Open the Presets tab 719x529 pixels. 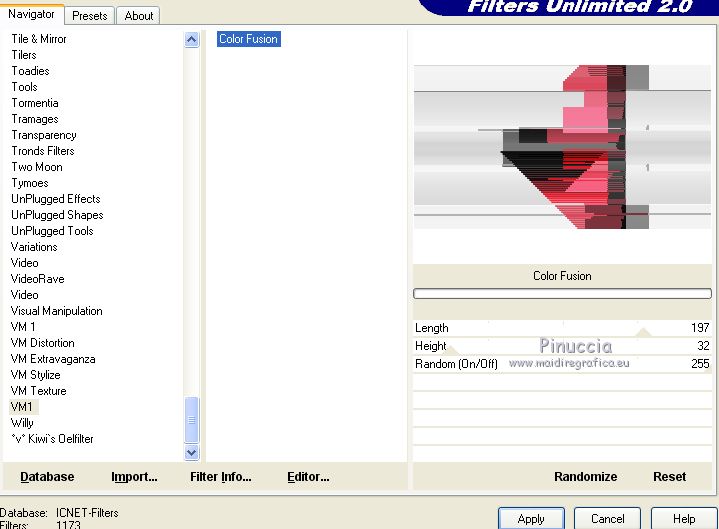(x=89, y=16)
